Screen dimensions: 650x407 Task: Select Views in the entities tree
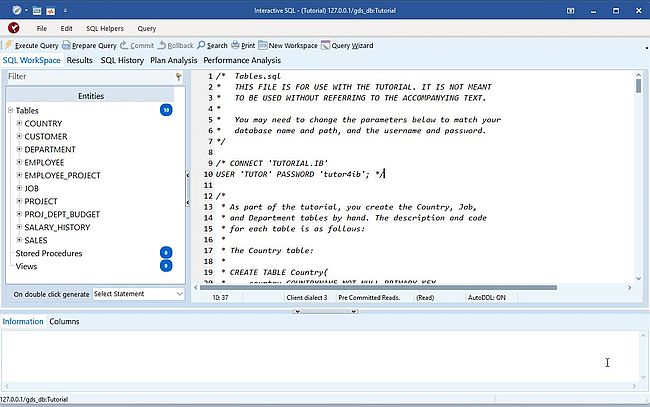click(26, 266)
